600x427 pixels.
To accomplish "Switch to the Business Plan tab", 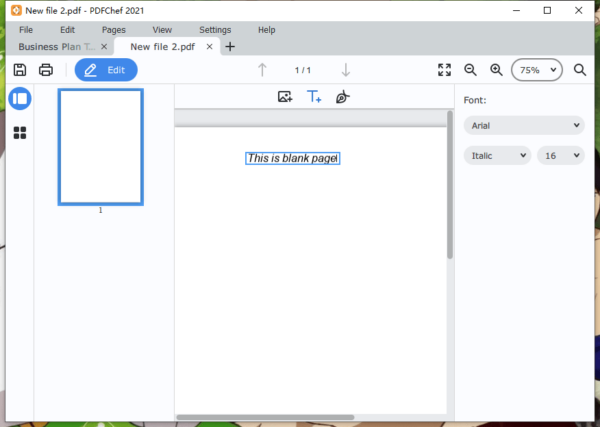I will pyautogui.click(x=57, y=47).
